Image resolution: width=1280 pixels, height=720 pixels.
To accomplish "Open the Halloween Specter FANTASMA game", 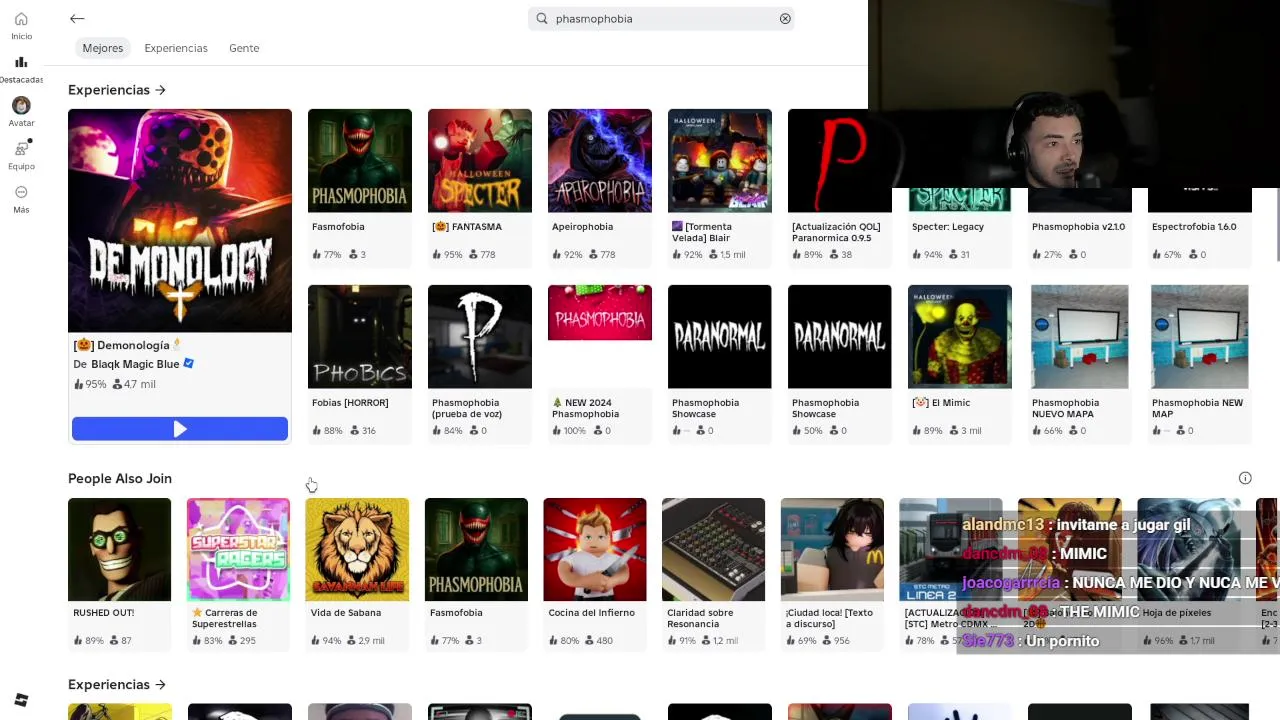I will pyautogui.click(x=480, y=188).
